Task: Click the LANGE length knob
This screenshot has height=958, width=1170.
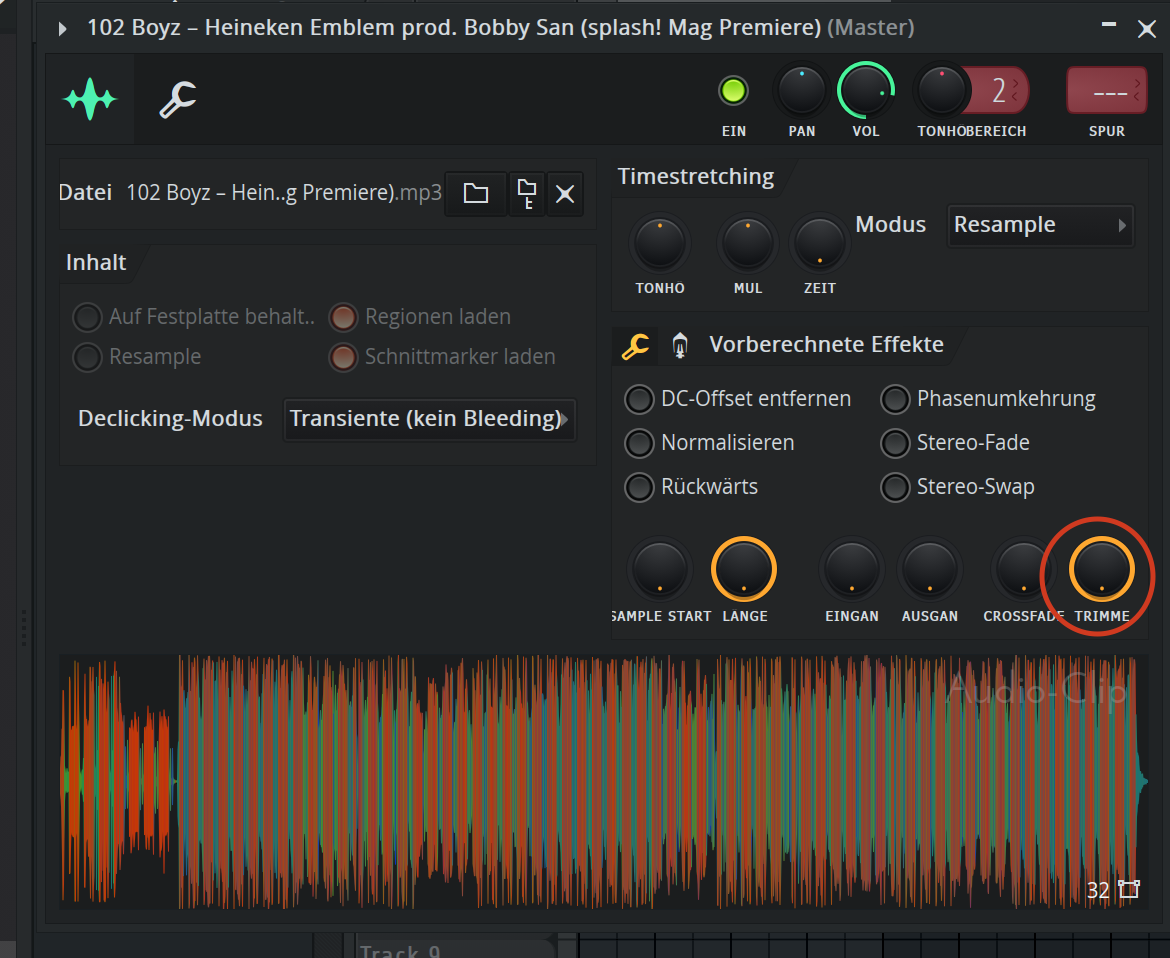Action: coord(744,569)
